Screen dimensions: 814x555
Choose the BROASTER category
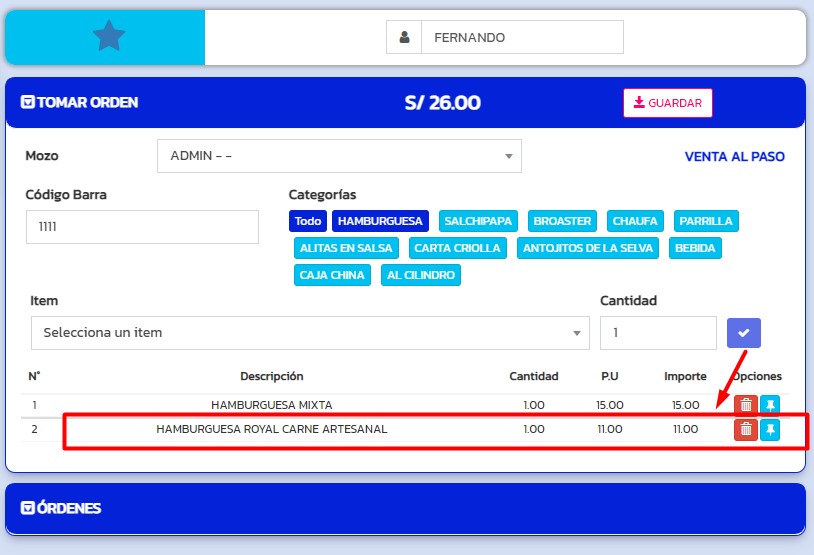pyautogui.click(x=562, y=221)
